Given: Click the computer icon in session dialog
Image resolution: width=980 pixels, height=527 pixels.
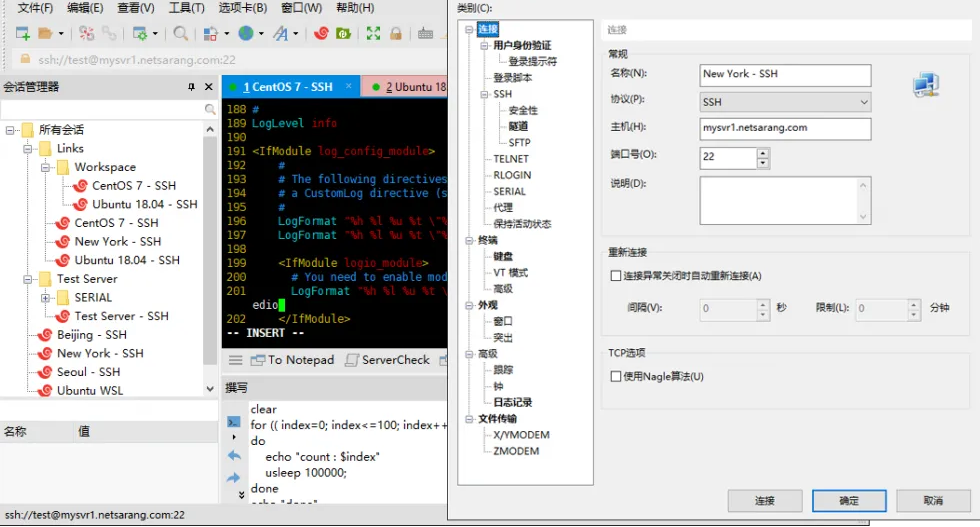Looking at the screenshot, I should 926,85.
